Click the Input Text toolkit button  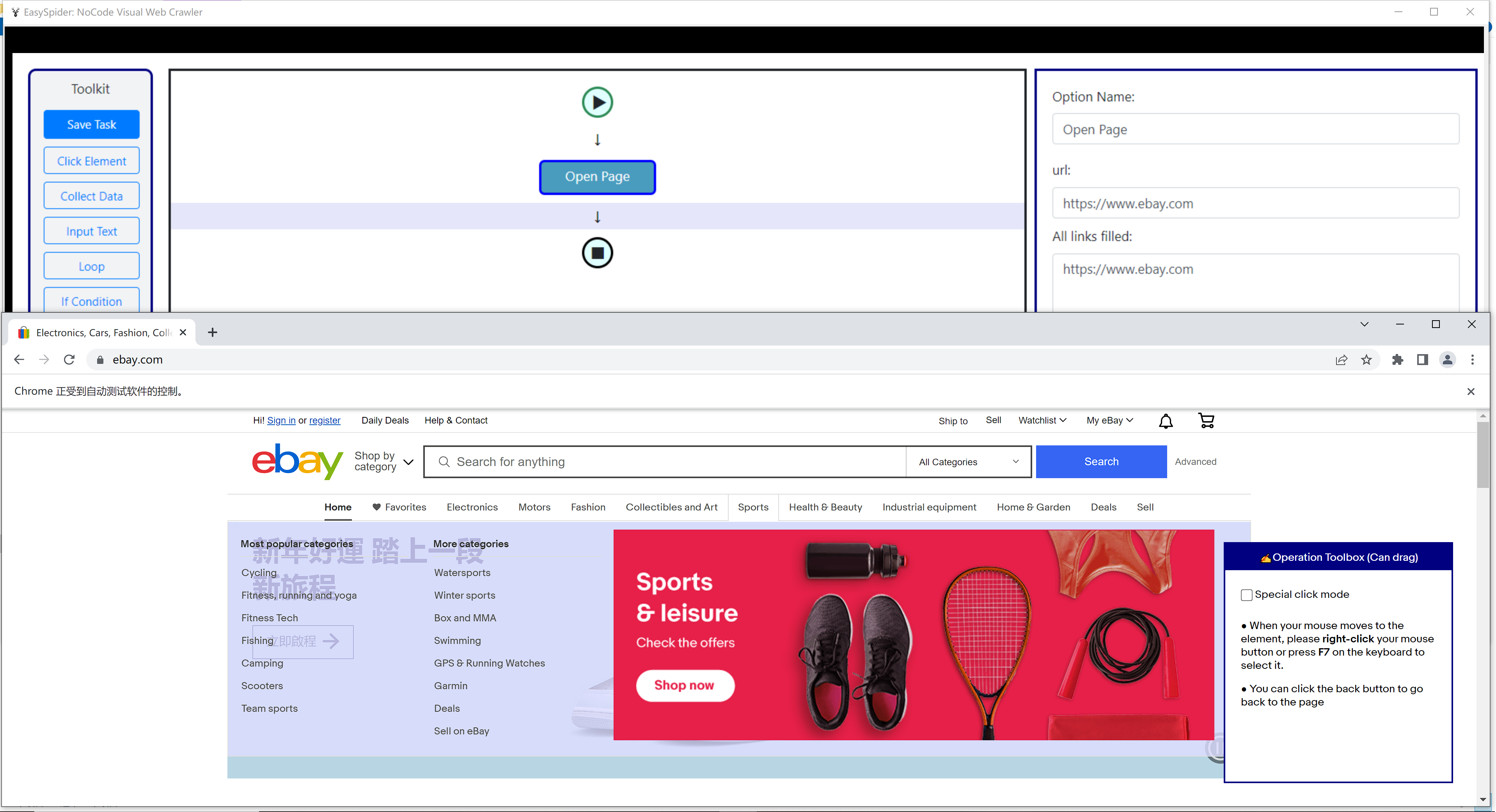[x=92, y=231]
